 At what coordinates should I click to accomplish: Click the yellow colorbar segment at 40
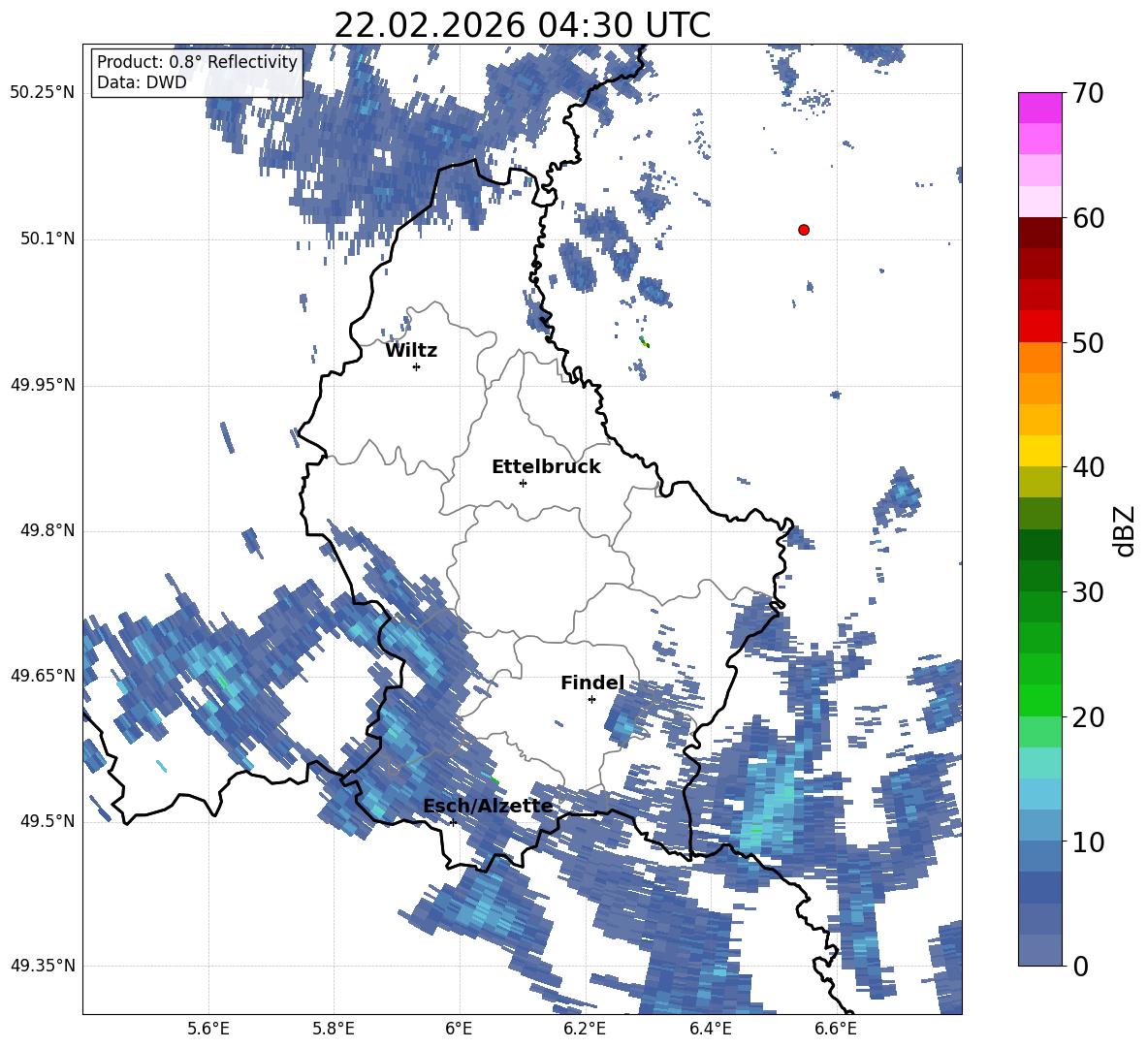tap(1039, 451)
